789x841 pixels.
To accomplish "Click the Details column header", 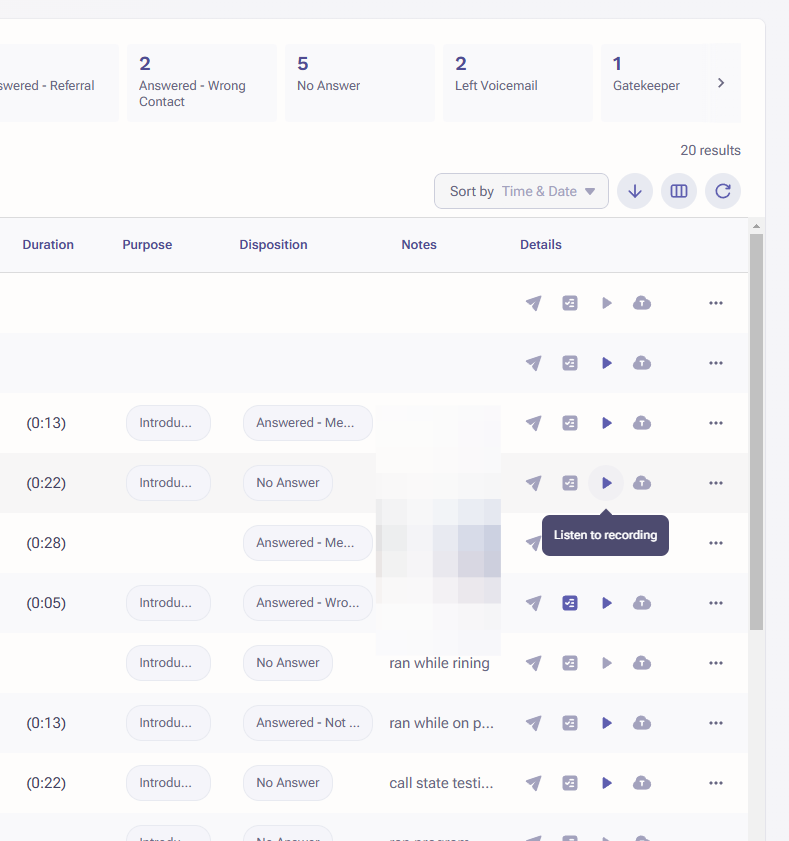I will pos(541,245).
